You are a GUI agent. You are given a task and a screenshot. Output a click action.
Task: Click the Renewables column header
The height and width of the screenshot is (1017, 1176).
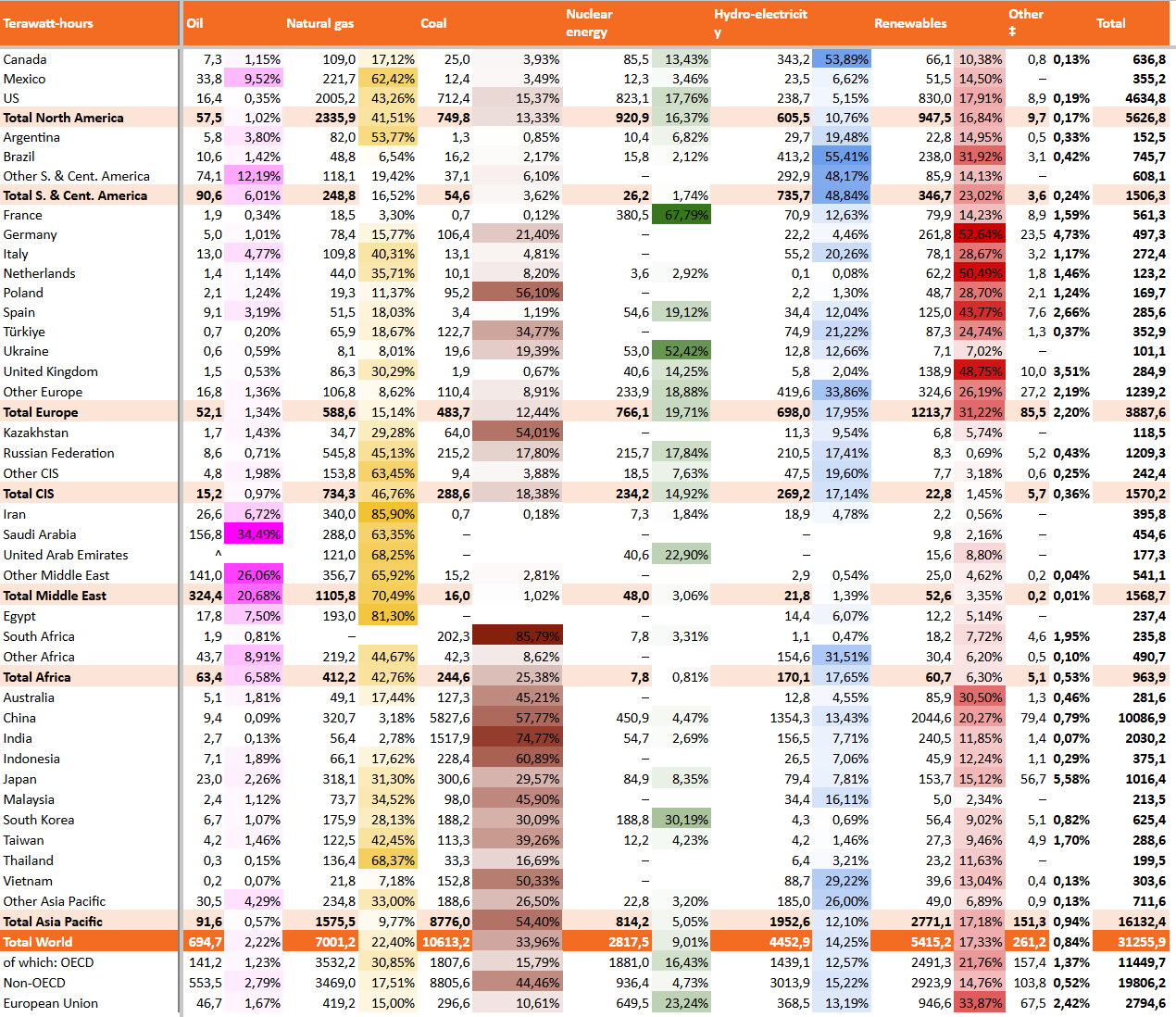point(910,23)
